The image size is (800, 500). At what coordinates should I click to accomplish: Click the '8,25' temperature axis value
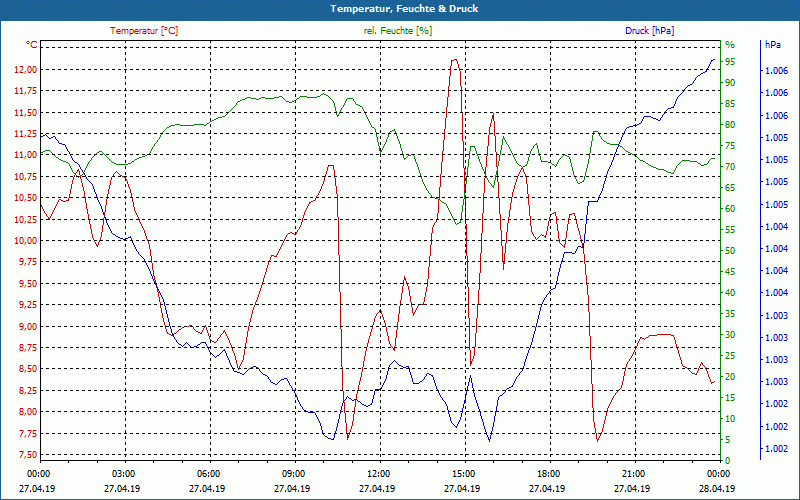[28, 390]
